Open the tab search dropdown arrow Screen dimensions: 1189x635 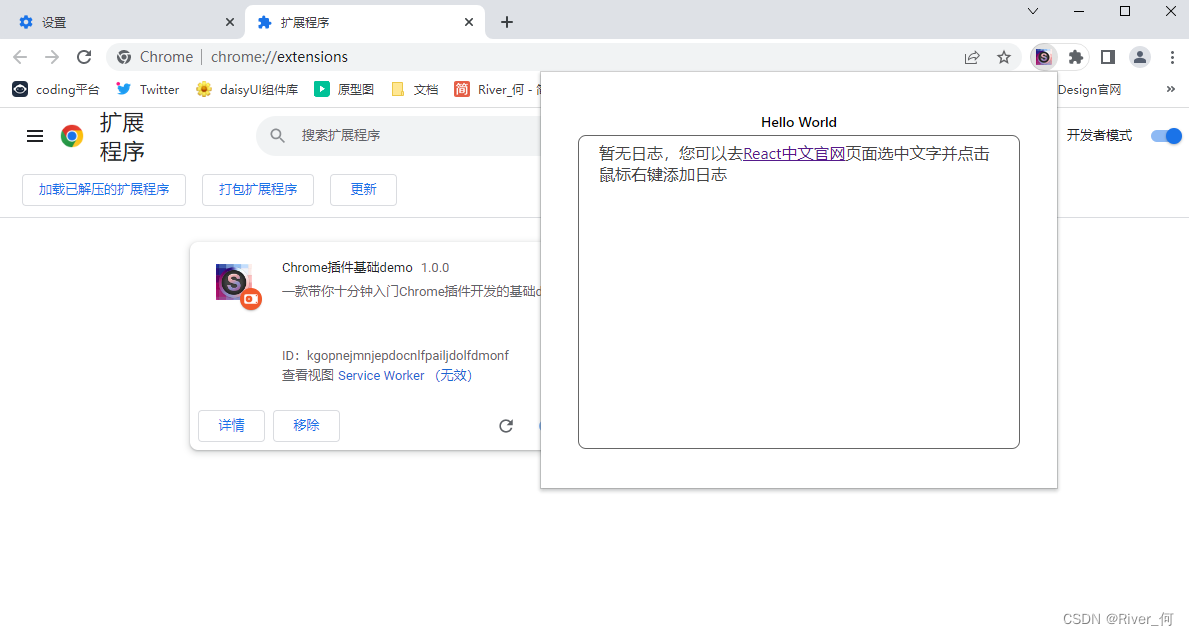(x=1033, y=11)
